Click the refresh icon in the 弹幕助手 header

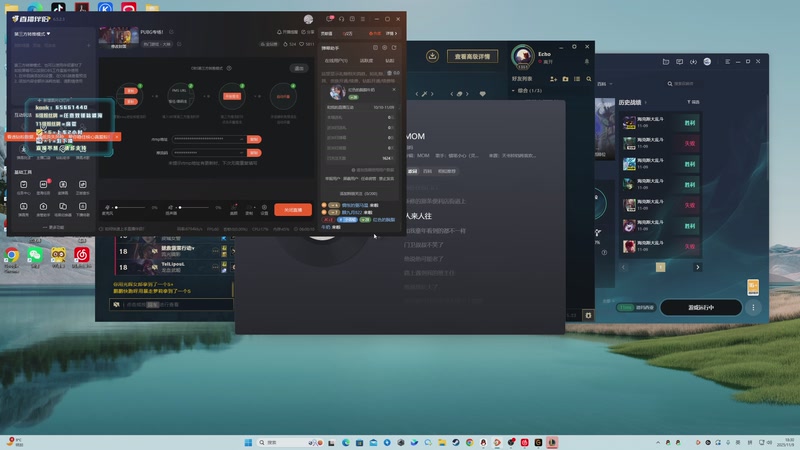point(394,47)
